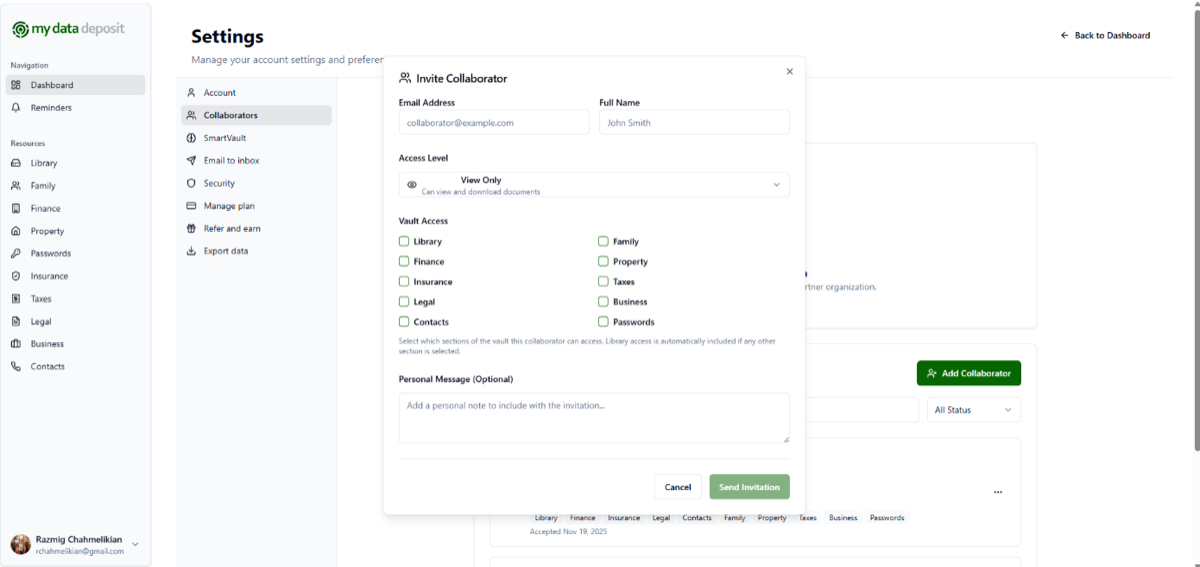Click the Account person icon in settings

(x=191, y=93)
